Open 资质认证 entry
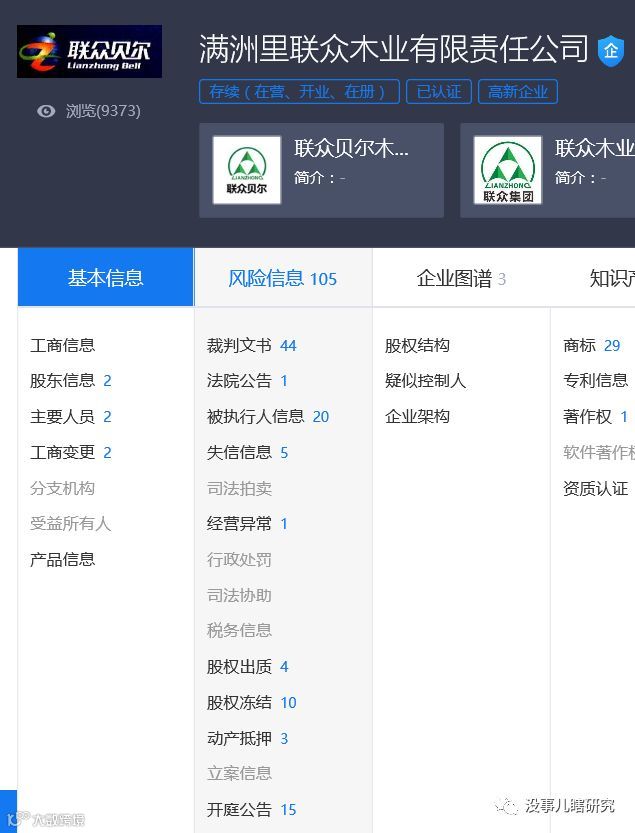This screenshot has height=833, width=635. point(596,488)
